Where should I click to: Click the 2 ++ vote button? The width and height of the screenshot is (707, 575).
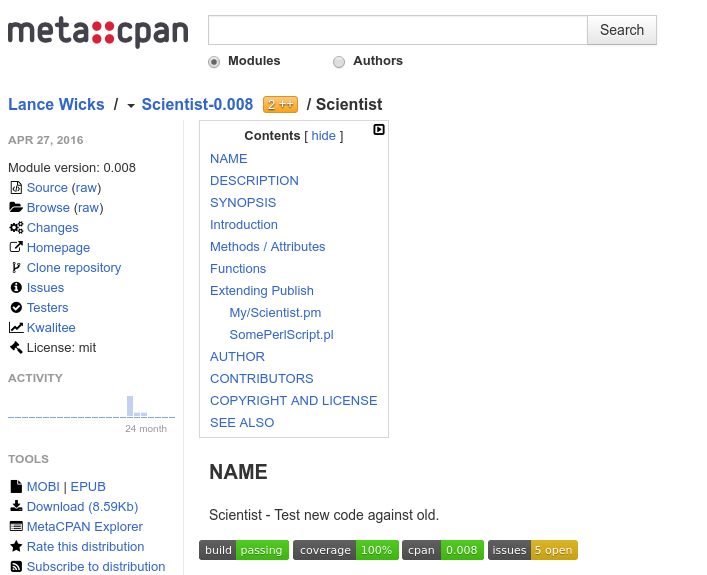[x=280, y=105]
